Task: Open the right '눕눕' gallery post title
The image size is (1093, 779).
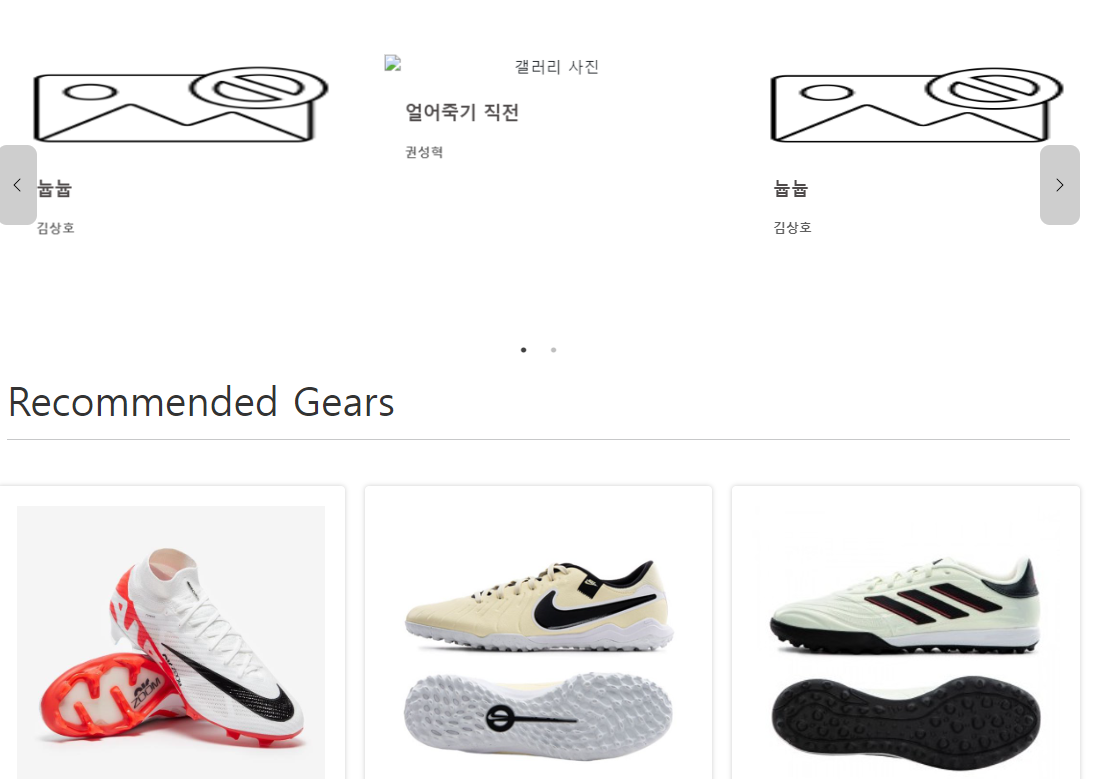Action: point(790,188)
